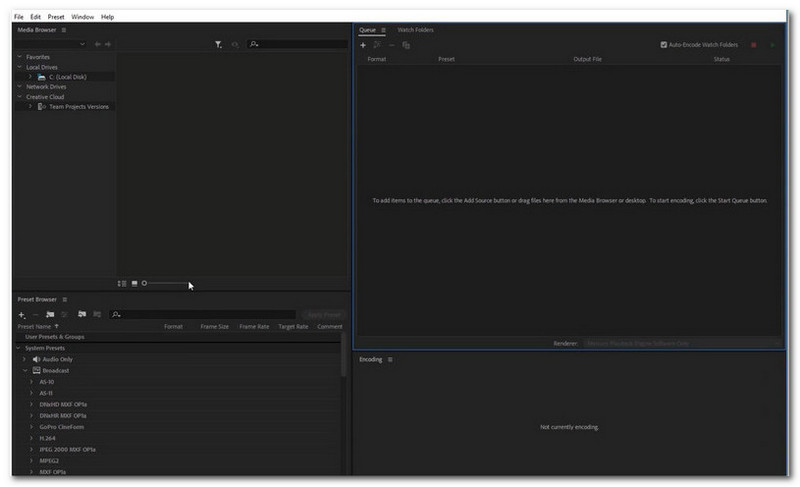
Task: Click the Add Source plus icon in Queue
Action: point(363,45)
